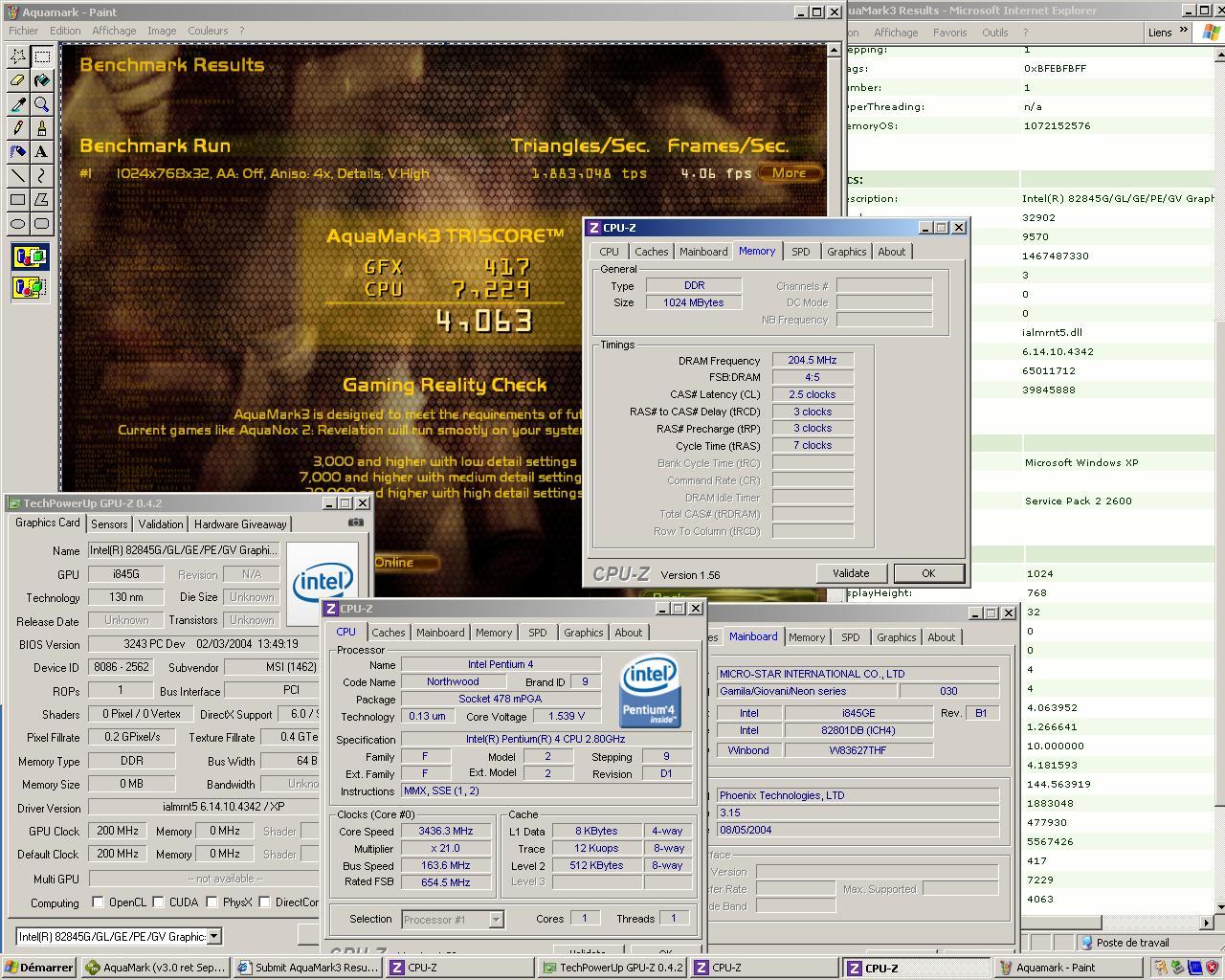Pick the Curve tool in Paint
The height and width of the screenshot is (980, 1225).
[41, 175]
